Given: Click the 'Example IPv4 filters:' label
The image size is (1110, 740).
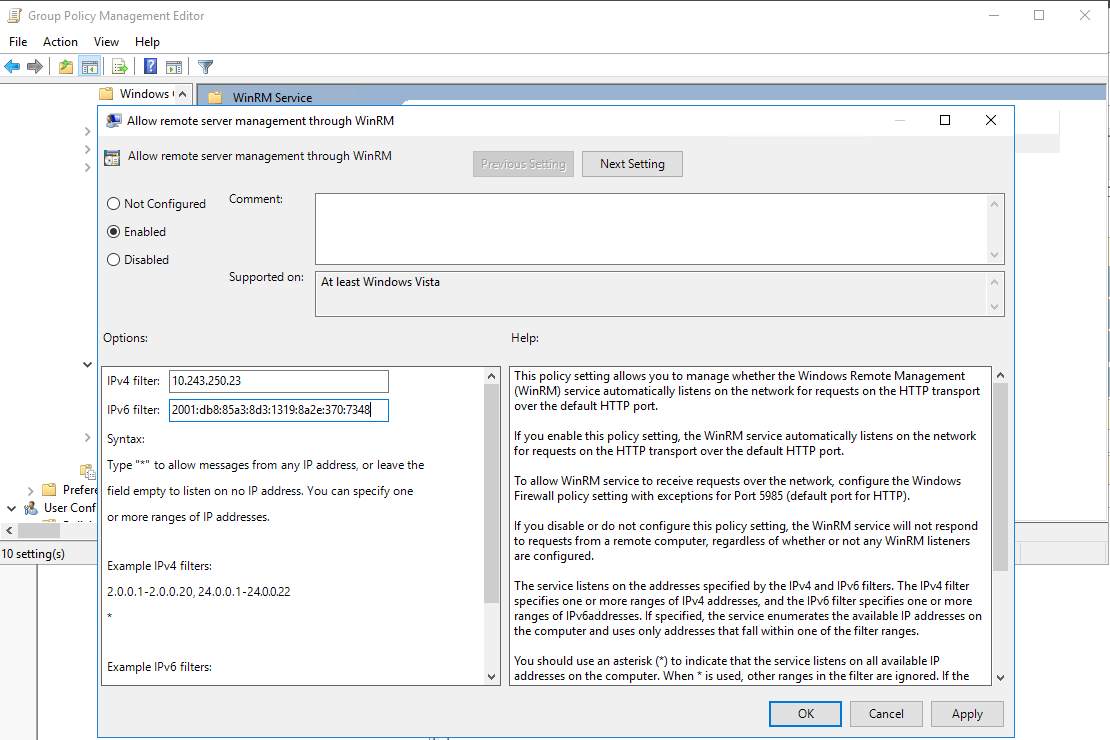Looking at the screenshot, I should (159, 566).
